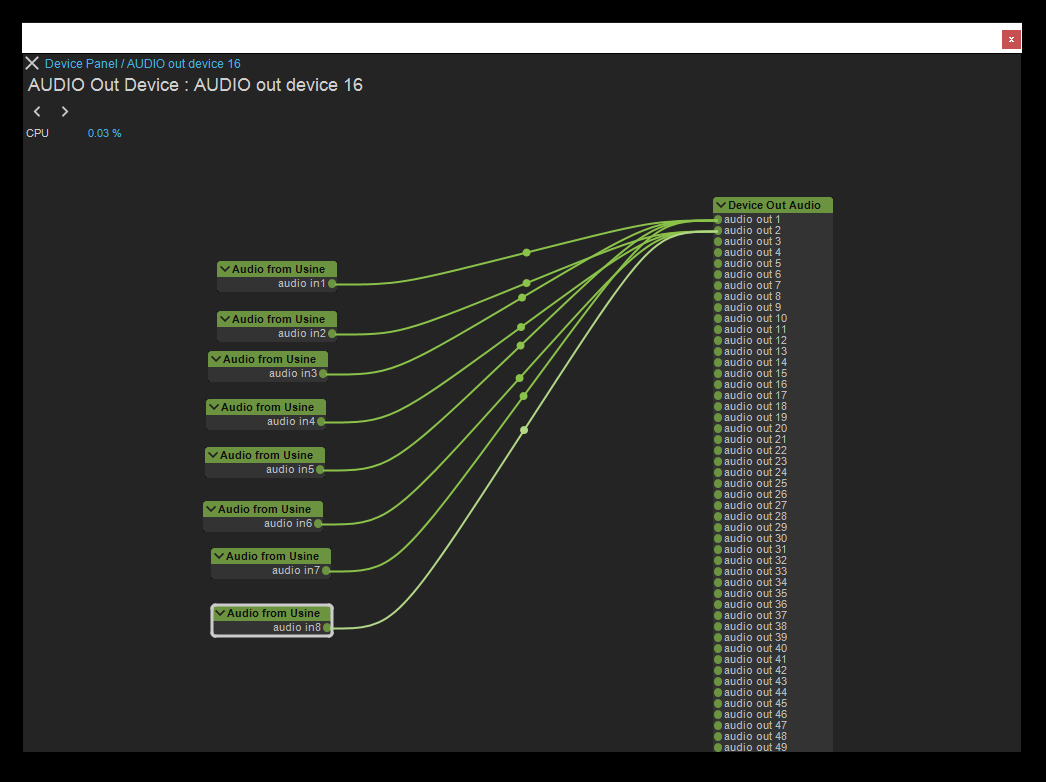This screenshot has height=782, width=1046.
Task: Go forward with the right arrow
Action: click(65, 111)
